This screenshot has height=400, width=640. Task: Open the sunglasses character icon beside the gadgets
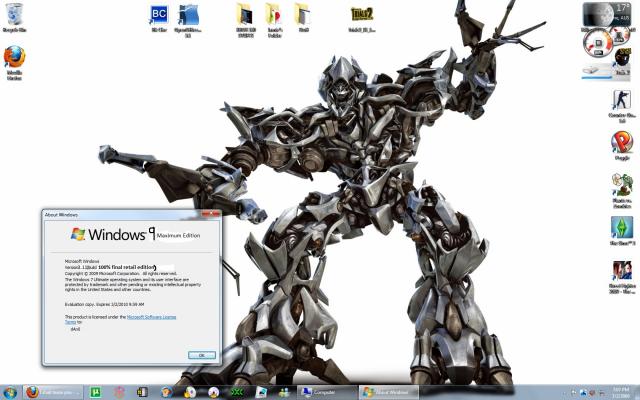(623, 60)
